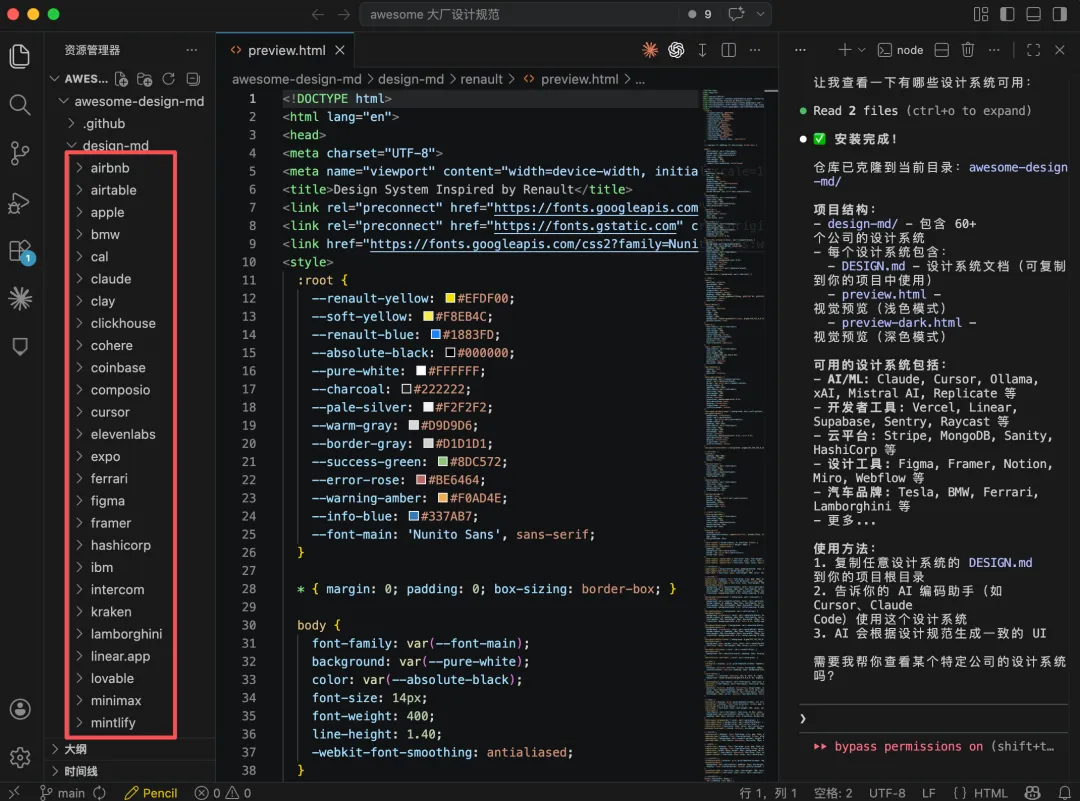1080x801 pixels.
Task: Split the editor to the right
Action: pos(729,50)
